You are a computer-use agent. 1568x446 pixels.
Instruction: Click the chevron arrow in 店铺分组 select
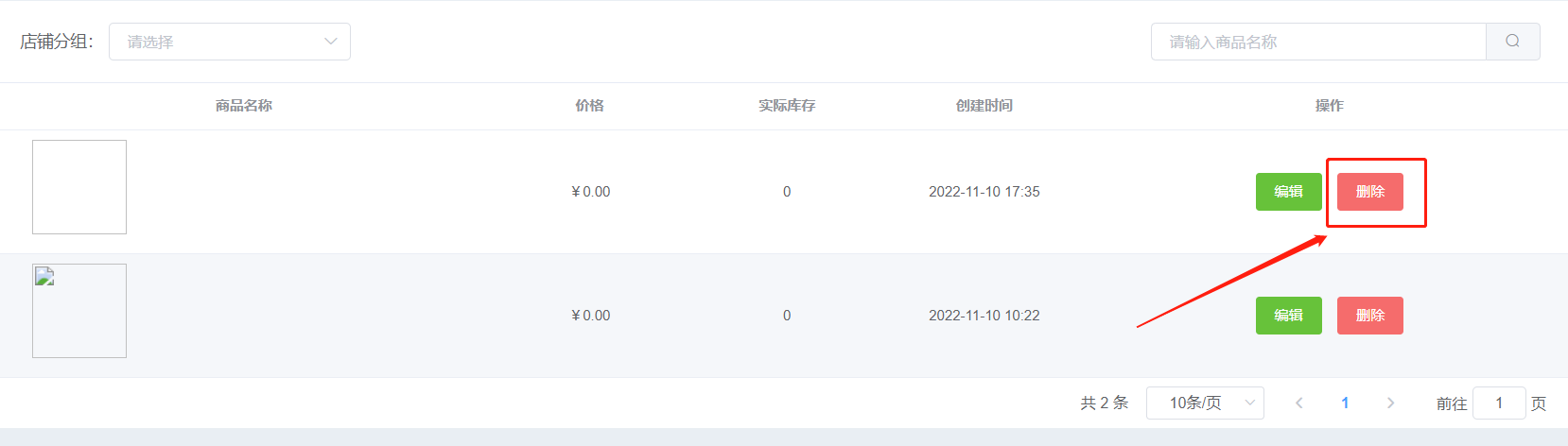[x=331, y=42]
